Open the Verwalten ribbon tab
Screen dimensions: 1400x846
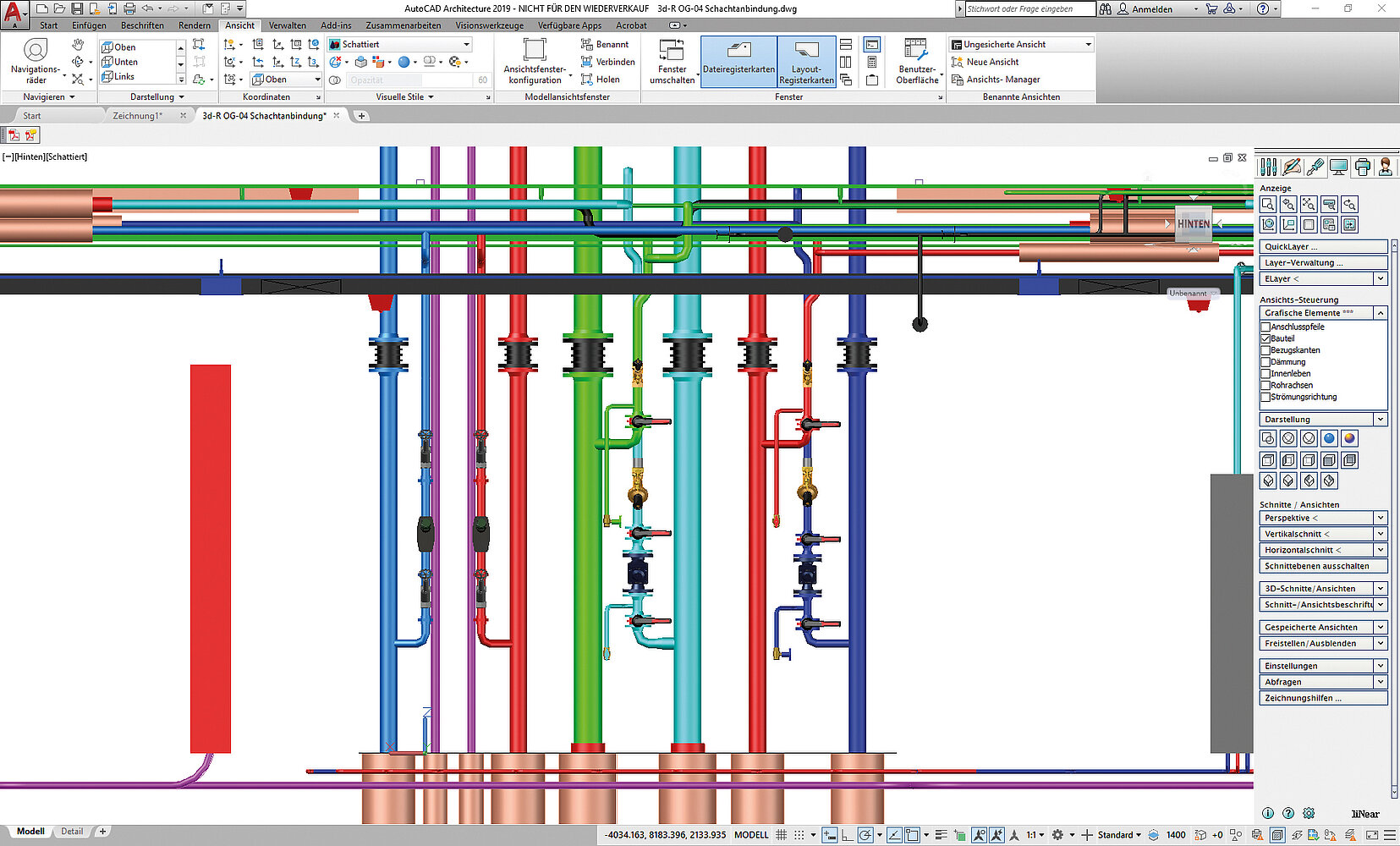coord(287,25)
